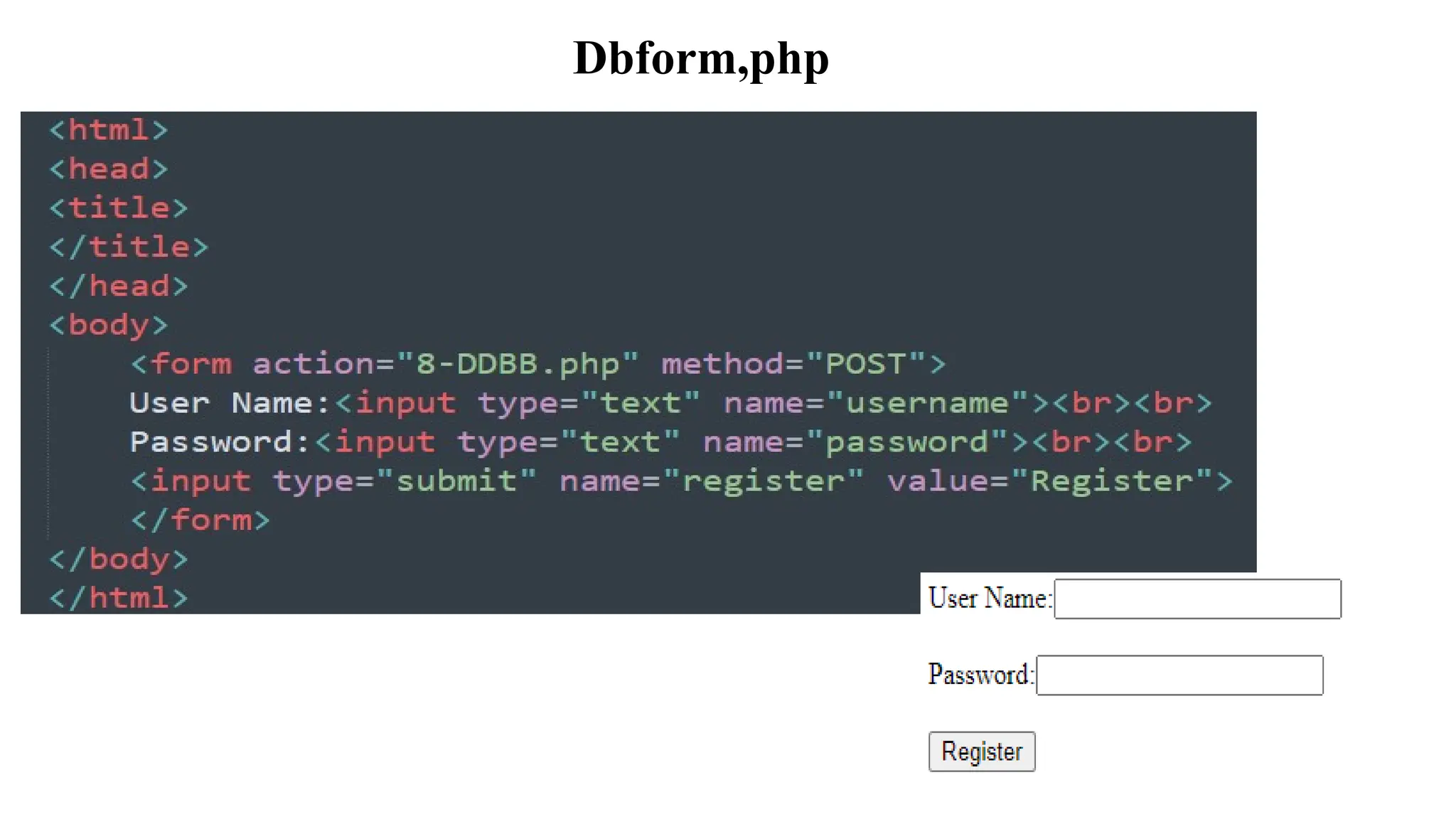Click the closing </title> tag line
Viewport: 1456px width, 819px height.
click(129, 247)
